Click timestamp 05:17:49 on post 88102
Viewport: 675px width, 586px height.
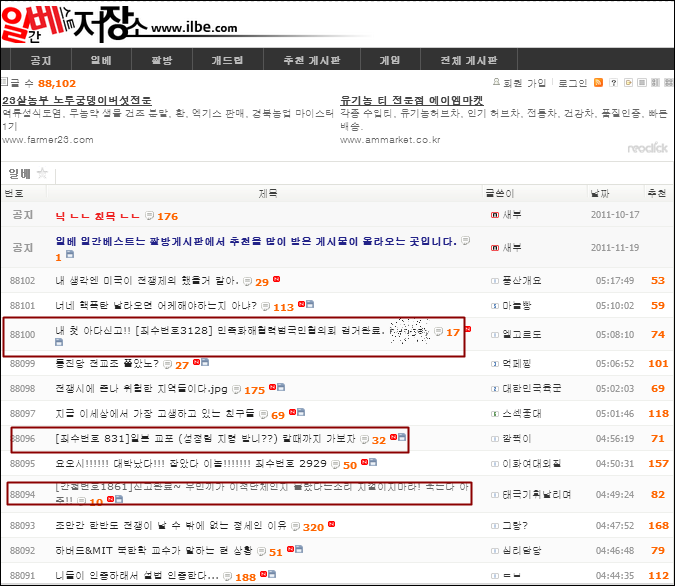[615, 280]
